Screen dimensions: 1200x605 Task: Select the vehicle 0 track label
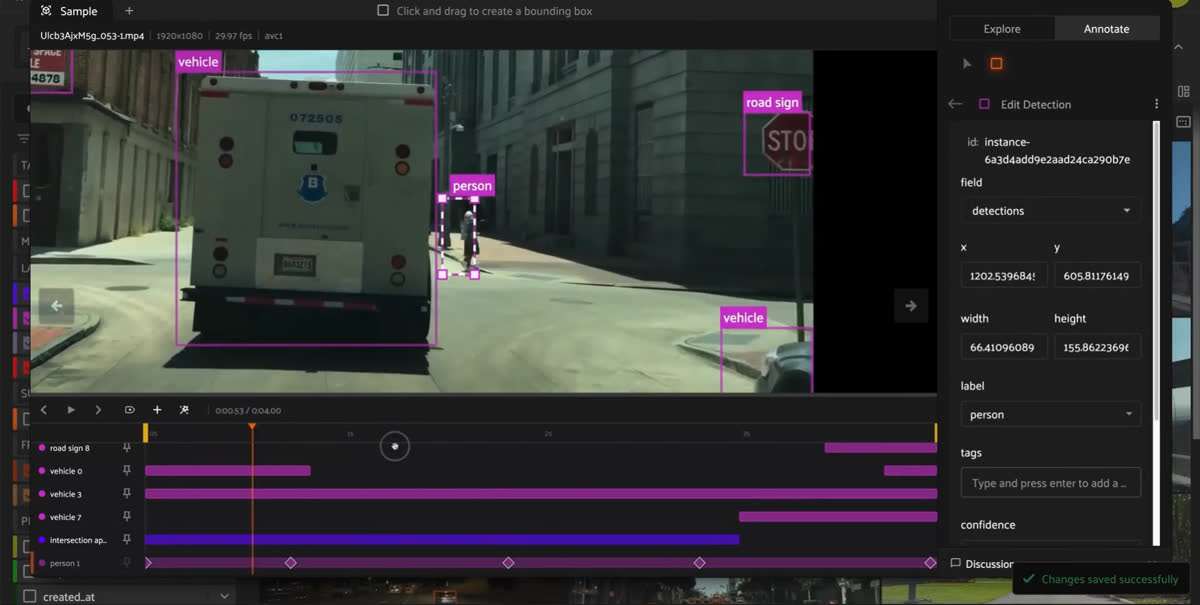coord(66,471)
